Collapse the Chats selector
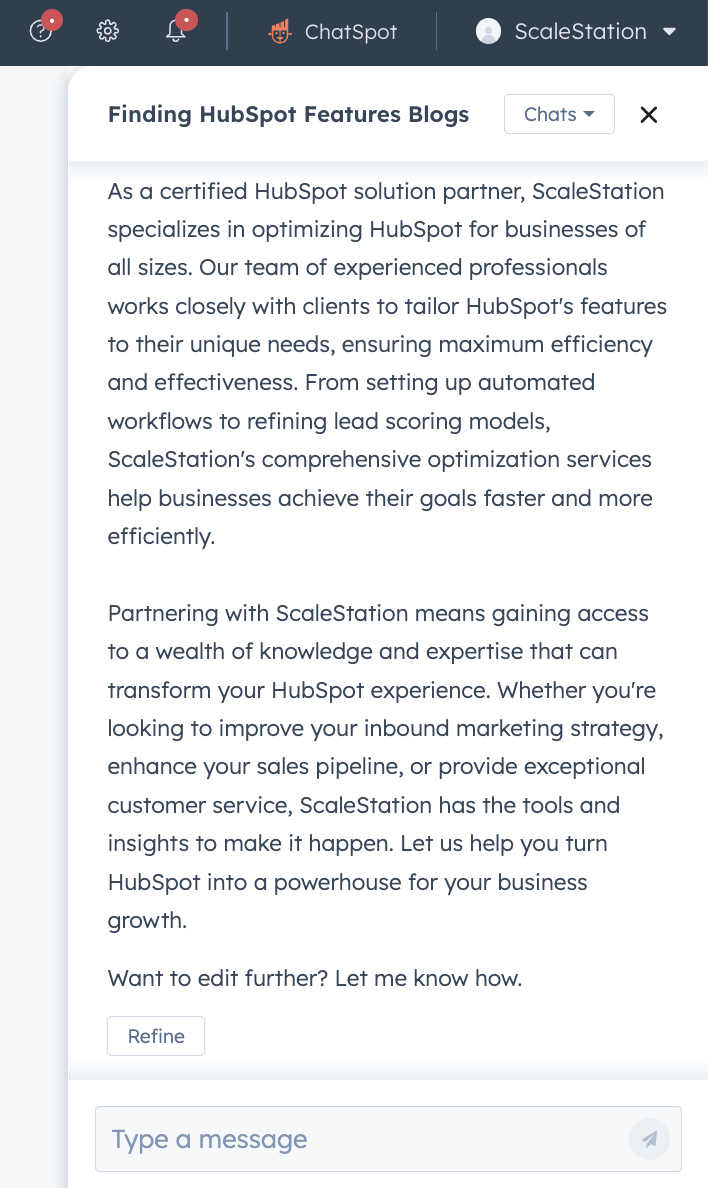The width and height of the screenshot is (708, 1188). (x=559, y=114)
